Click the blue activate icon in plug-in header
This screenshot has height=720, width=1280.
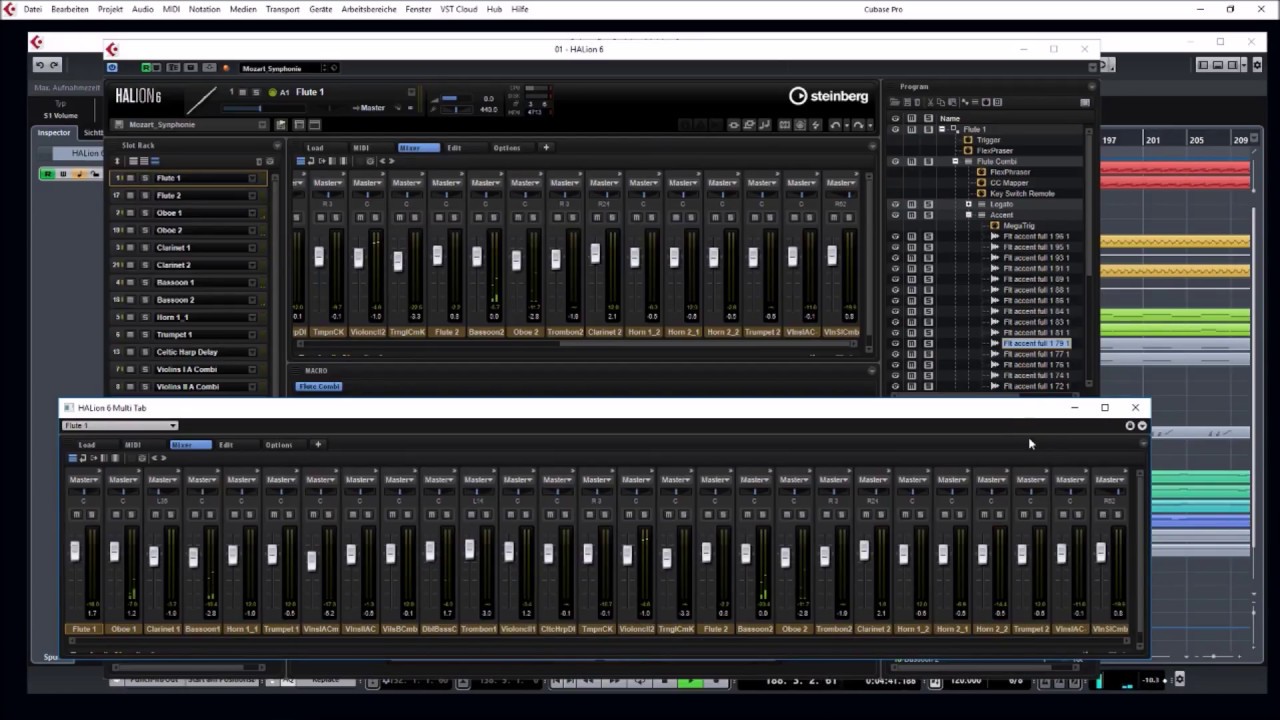coord(112,68)
